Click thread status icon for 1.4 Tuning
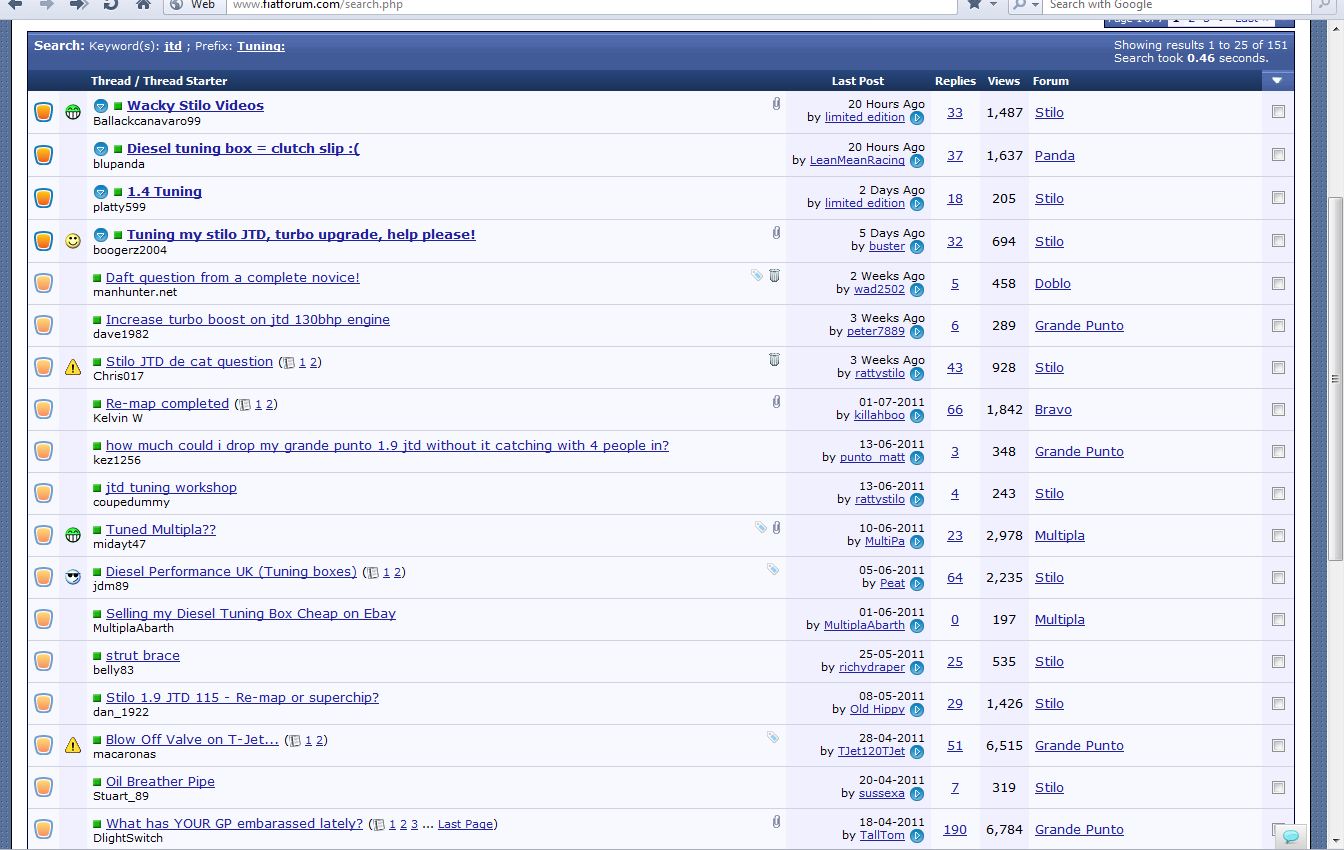The height and width of the screenshot is (850, 1344). 43,198
